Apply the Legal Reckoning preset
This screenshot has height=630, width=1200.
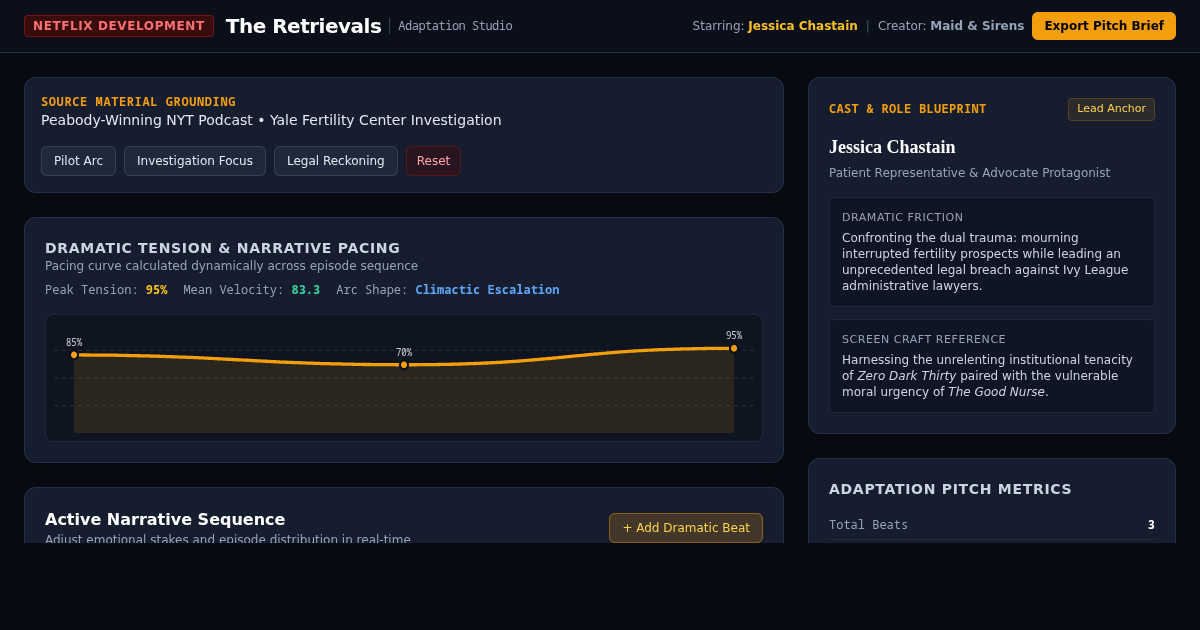336,161
